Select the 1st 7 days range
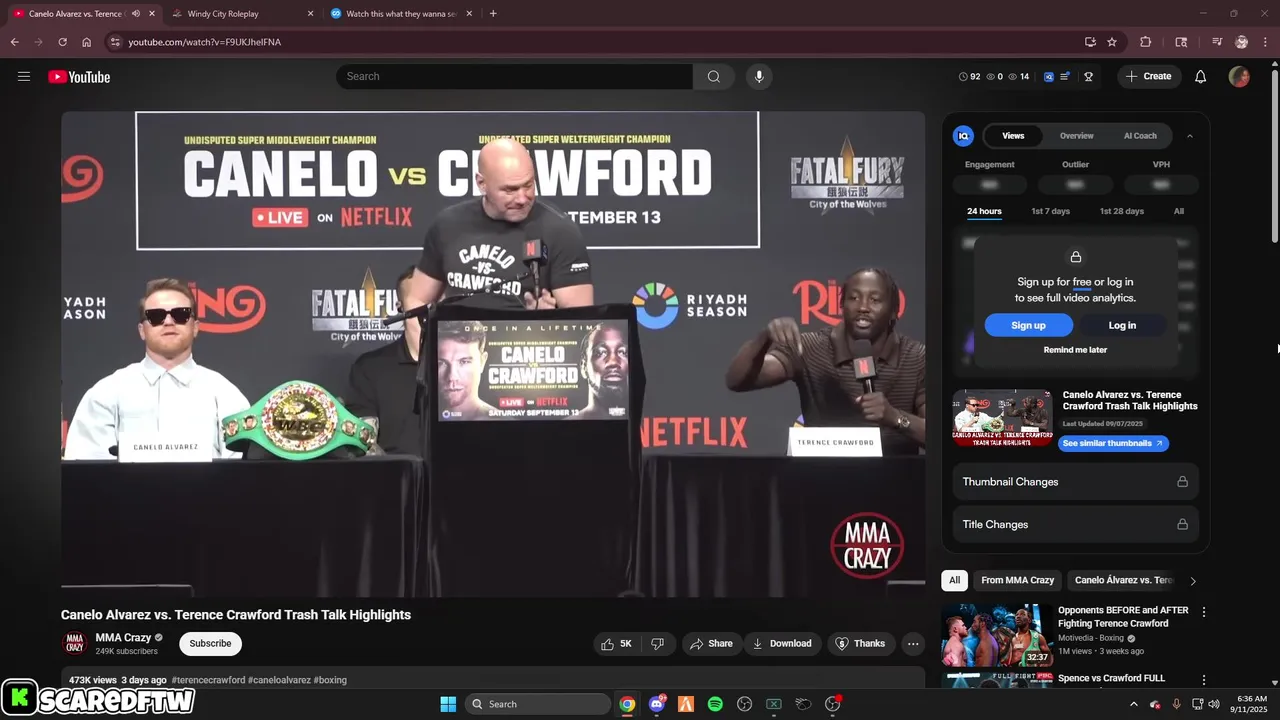This screenshot has width=1280, height=720. pos(1050,211)
